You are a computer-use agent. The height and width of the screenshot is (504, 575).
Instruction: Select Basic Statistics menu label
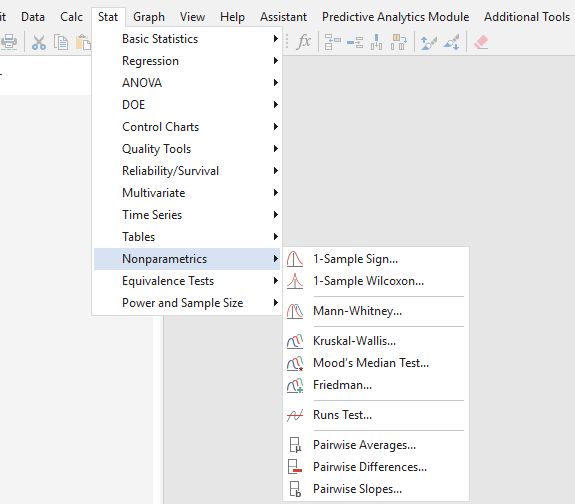click(160, 39)
